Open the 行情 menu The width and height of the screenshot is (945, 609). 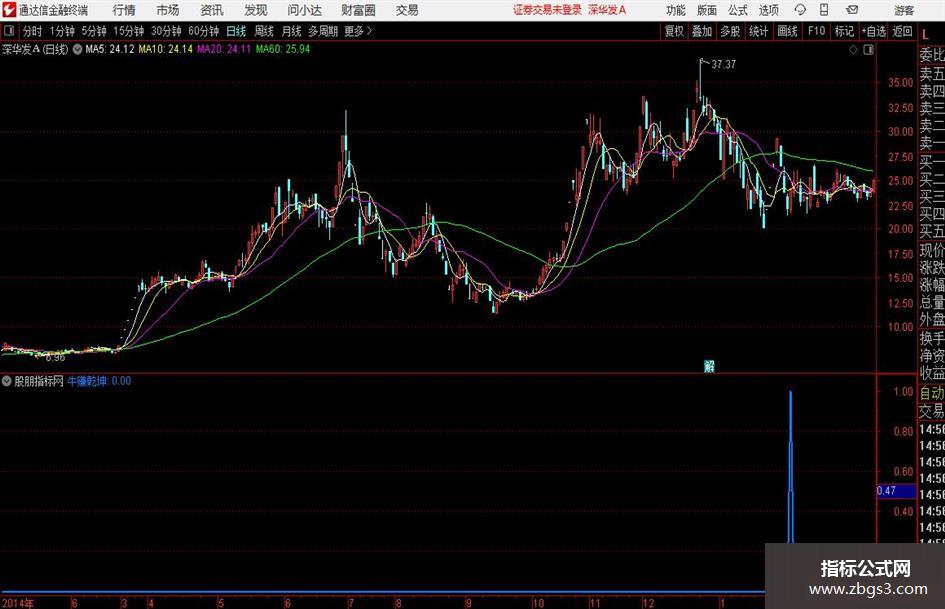124,10
